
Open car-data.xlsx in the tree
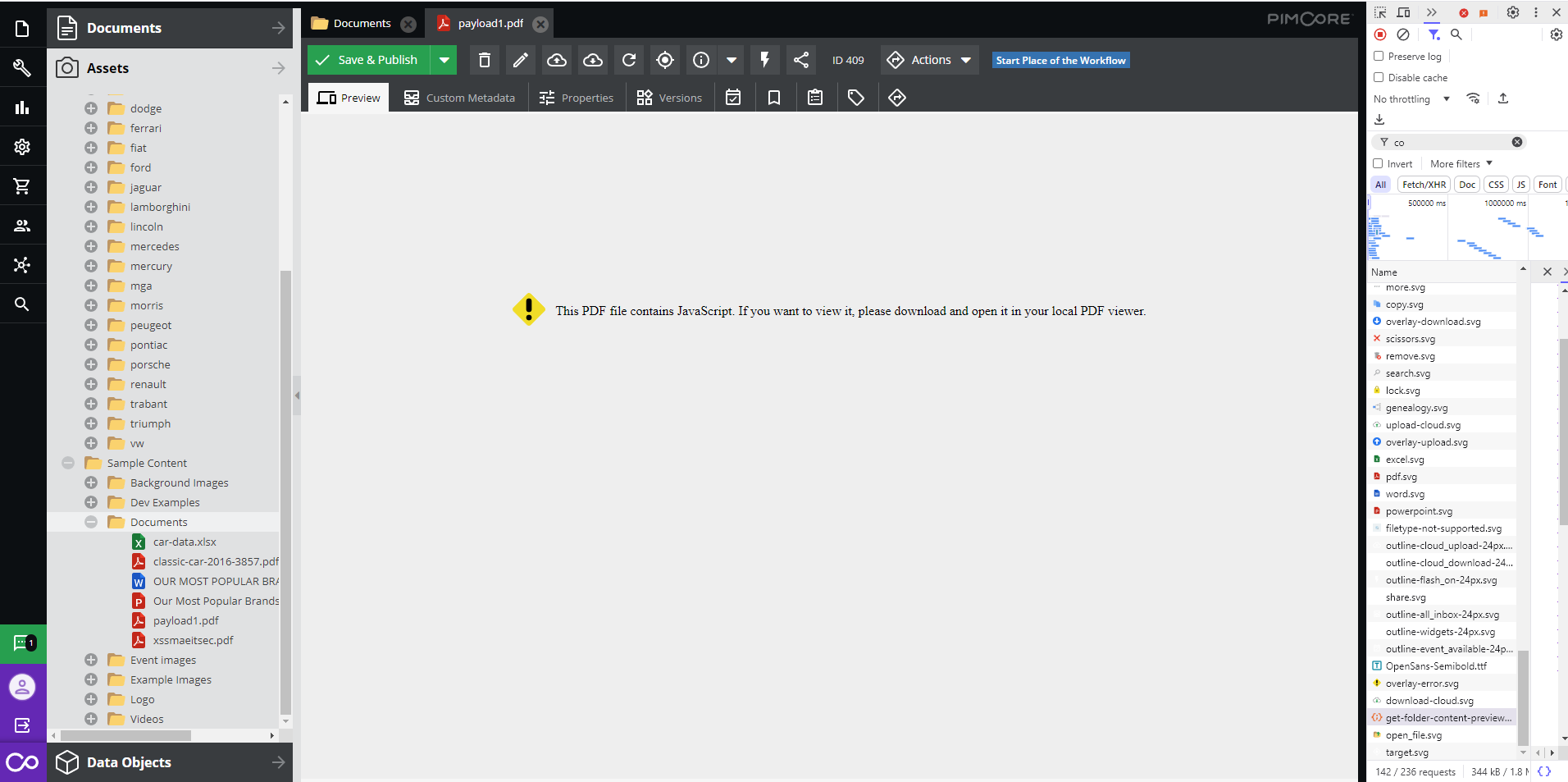pos(185,542)
